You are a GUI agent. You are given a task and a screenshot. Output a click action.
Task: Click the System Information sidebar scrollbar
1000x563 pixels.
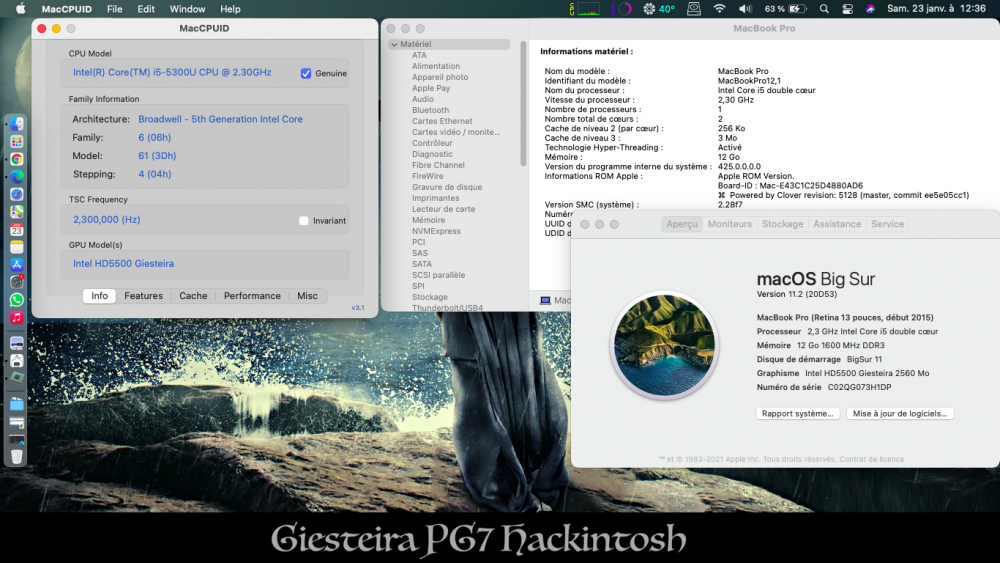click(x=523, y=104)
